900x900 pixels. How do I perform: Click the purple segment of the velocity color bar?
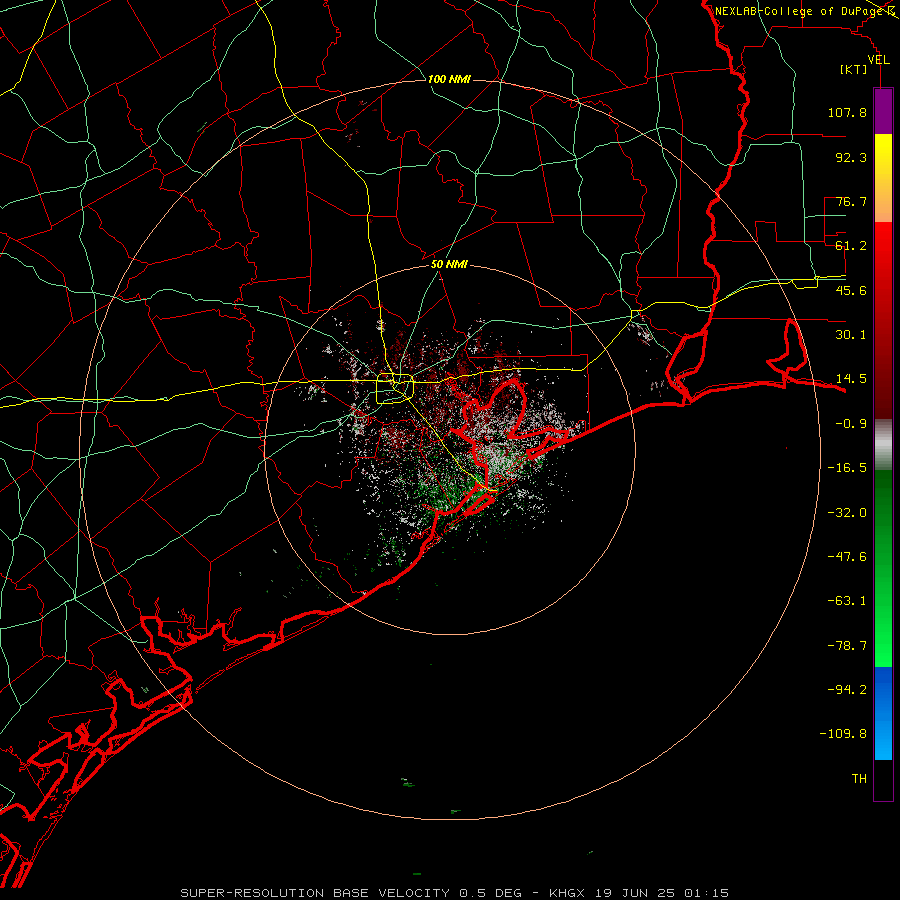[x=883, y=112]
